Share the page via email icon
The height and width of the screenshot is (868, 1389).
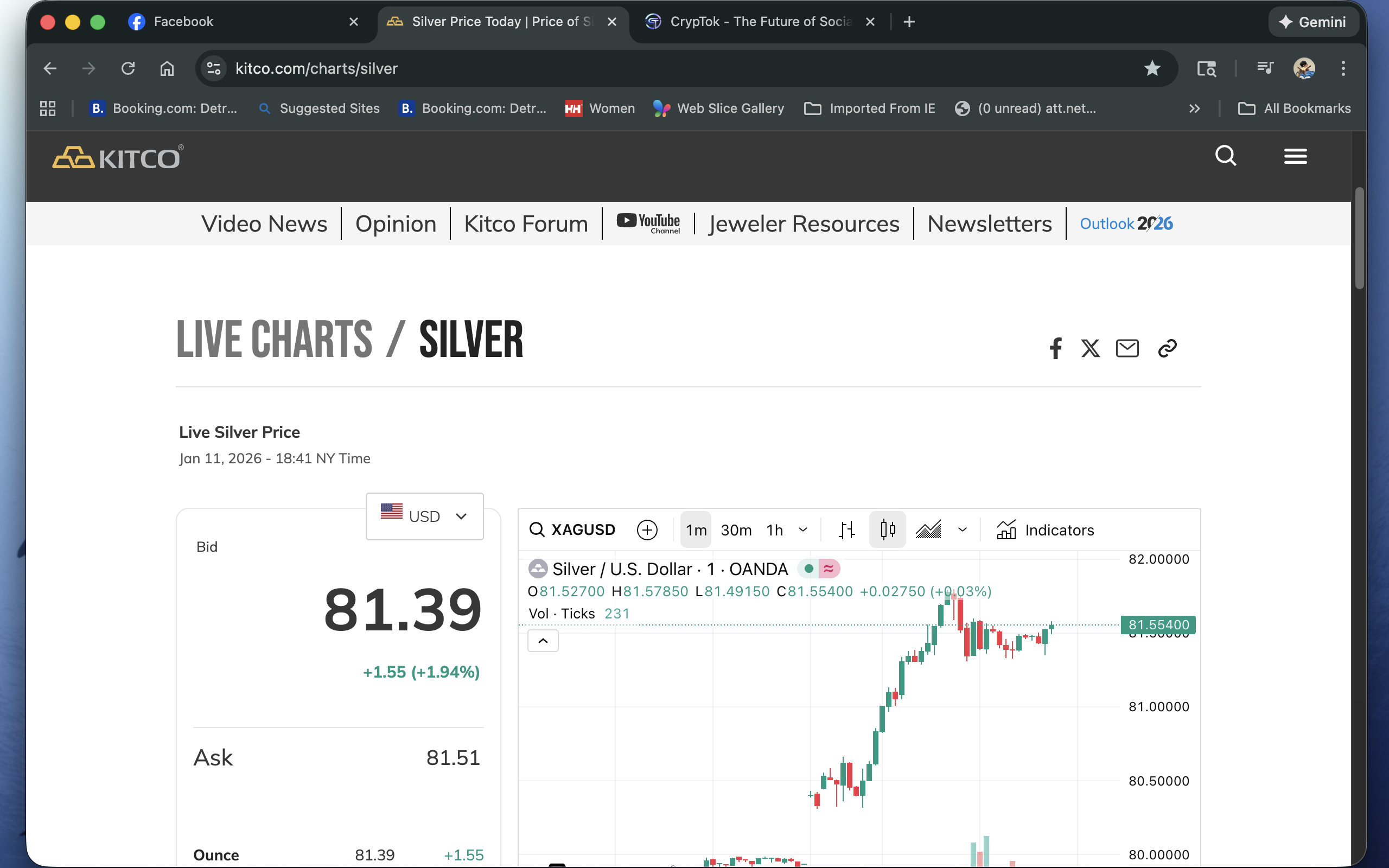[x=1127, y=348]
